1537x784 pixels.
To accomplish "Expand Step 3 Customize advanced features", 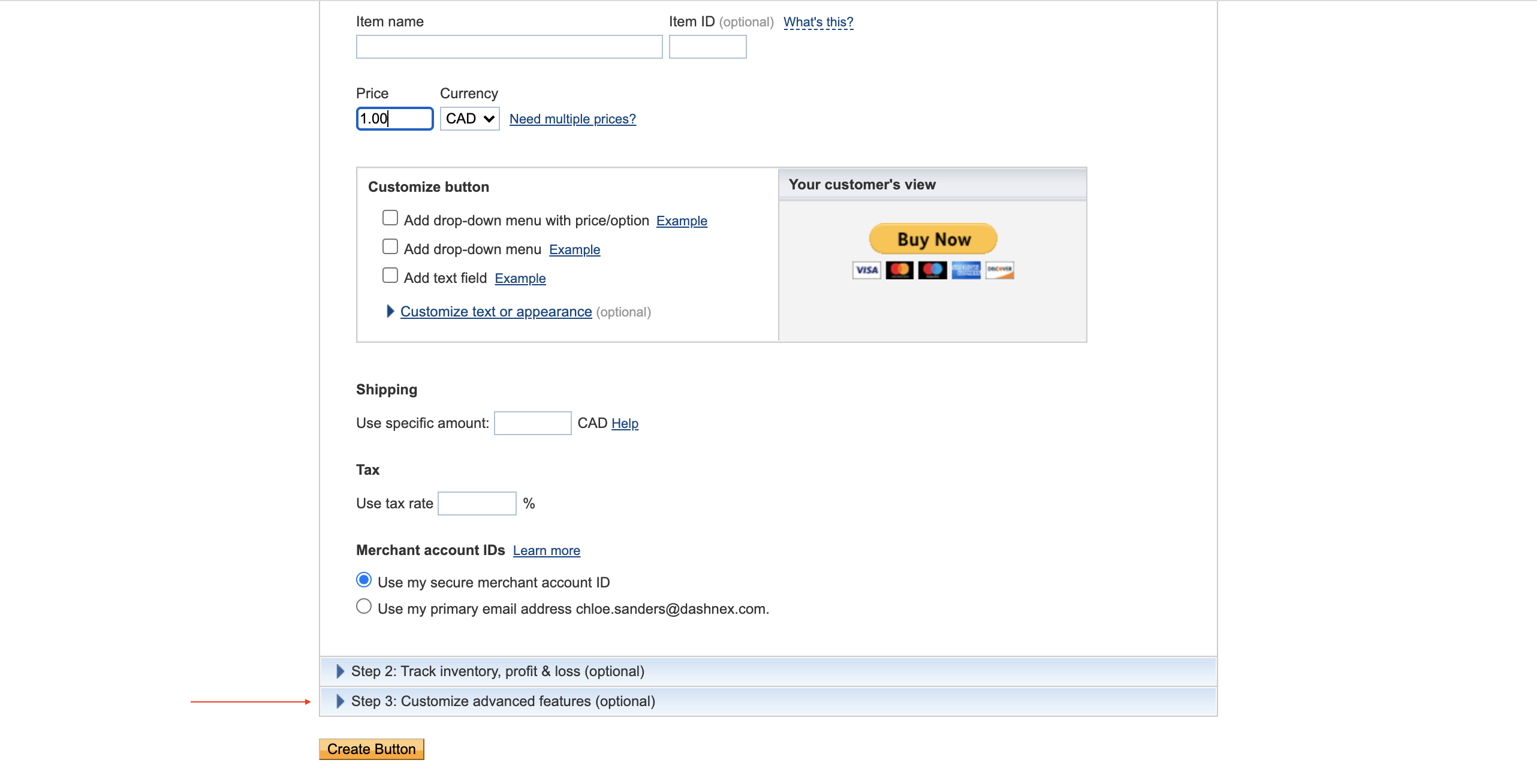I will click(340, 701).
